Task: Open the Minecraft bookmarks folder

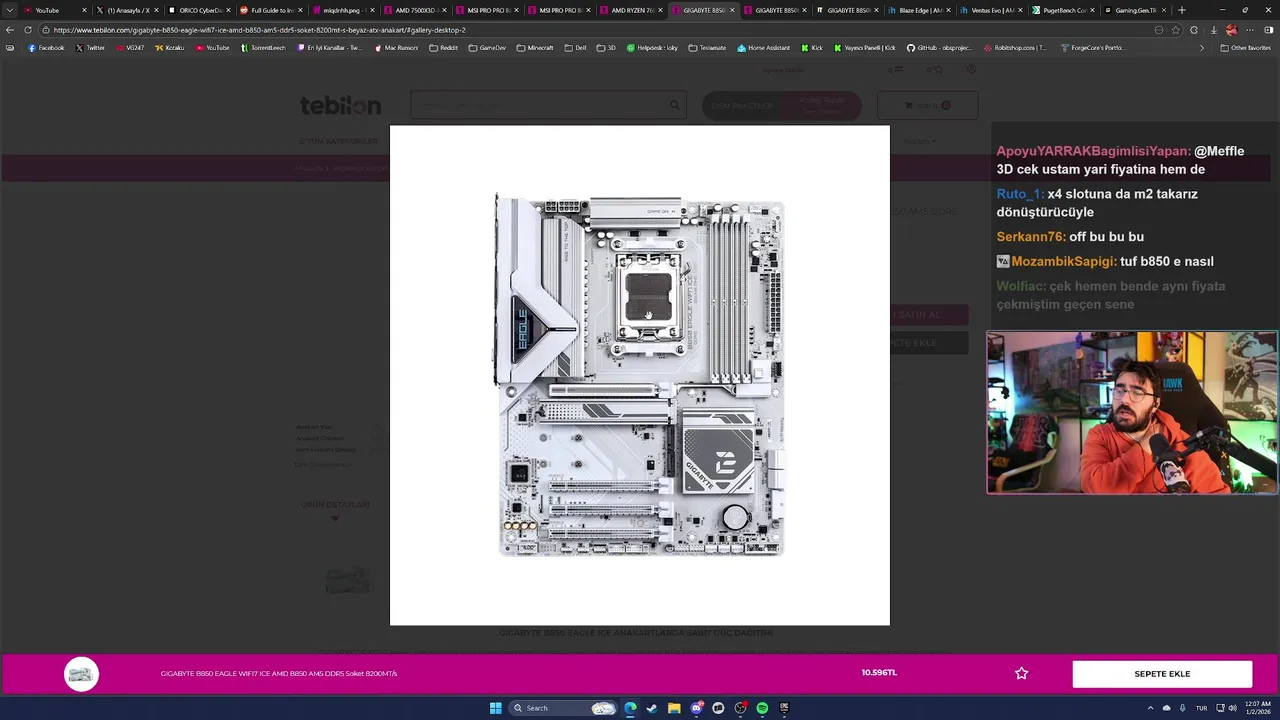Action: click(535, 48)
